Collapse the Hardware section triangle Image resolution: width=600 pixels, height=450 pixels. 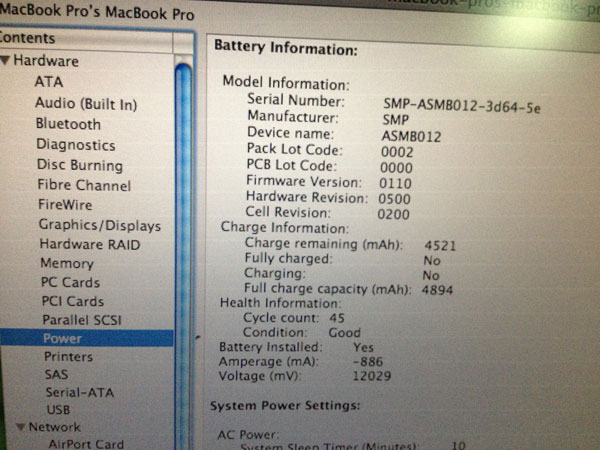point(6,61)
